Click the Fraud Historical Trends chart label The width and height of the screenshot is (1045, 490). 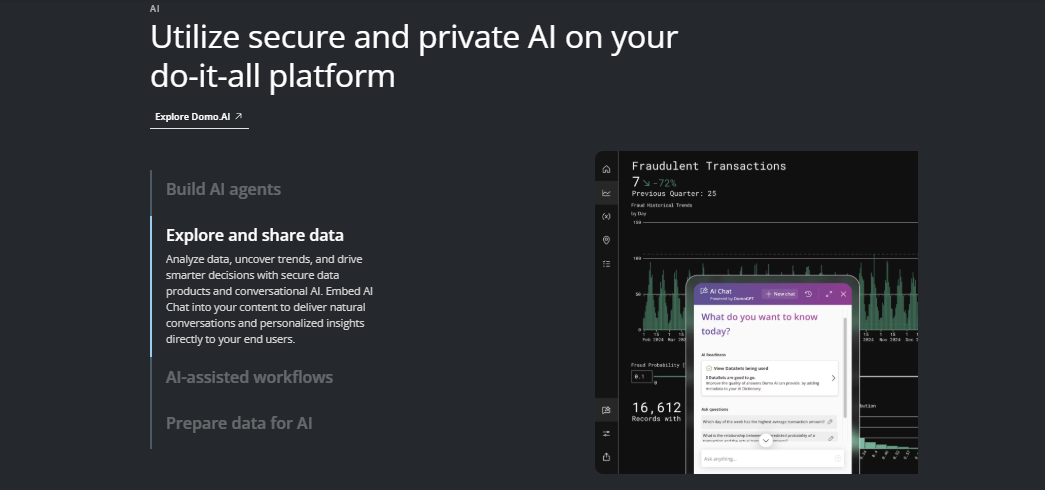tap(662, 205)
